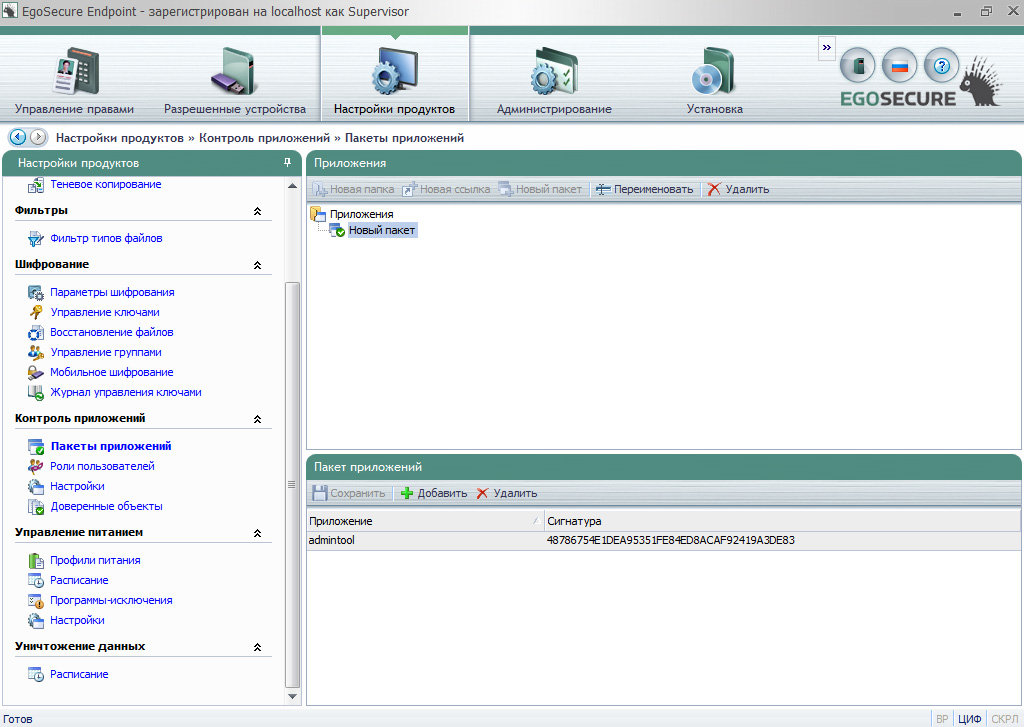Select Новый пакет in the tree
This screenshot has height=727, width=1024.
[381, 230]
